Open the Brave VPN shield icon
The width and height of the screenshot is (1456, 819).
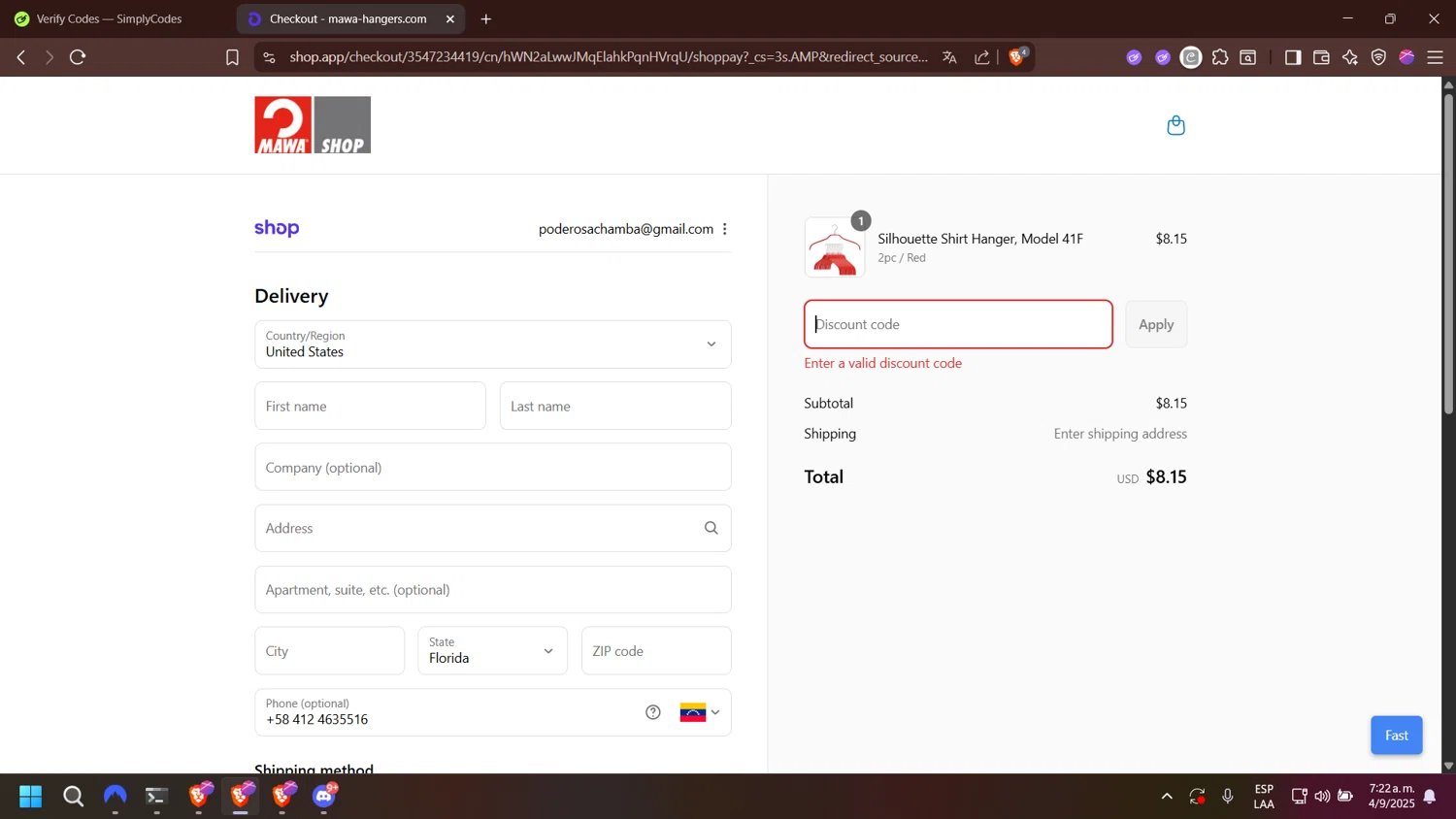pos(1378,57)
